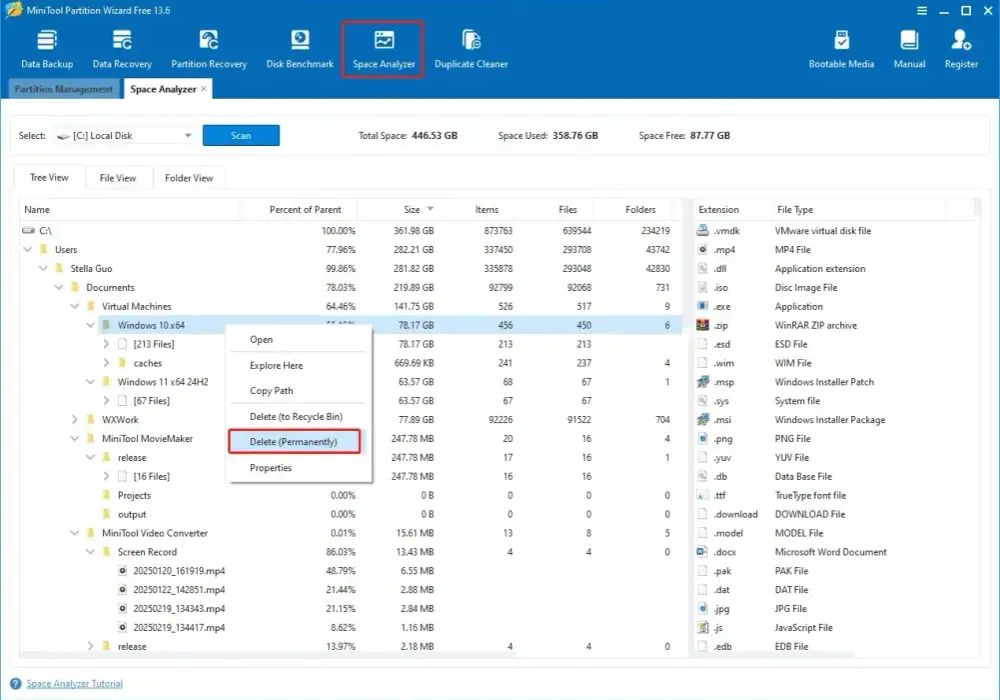Screen dimensions: 1000x700
Task: Click the .exe Application icon
Action: (x=702, y=306)
